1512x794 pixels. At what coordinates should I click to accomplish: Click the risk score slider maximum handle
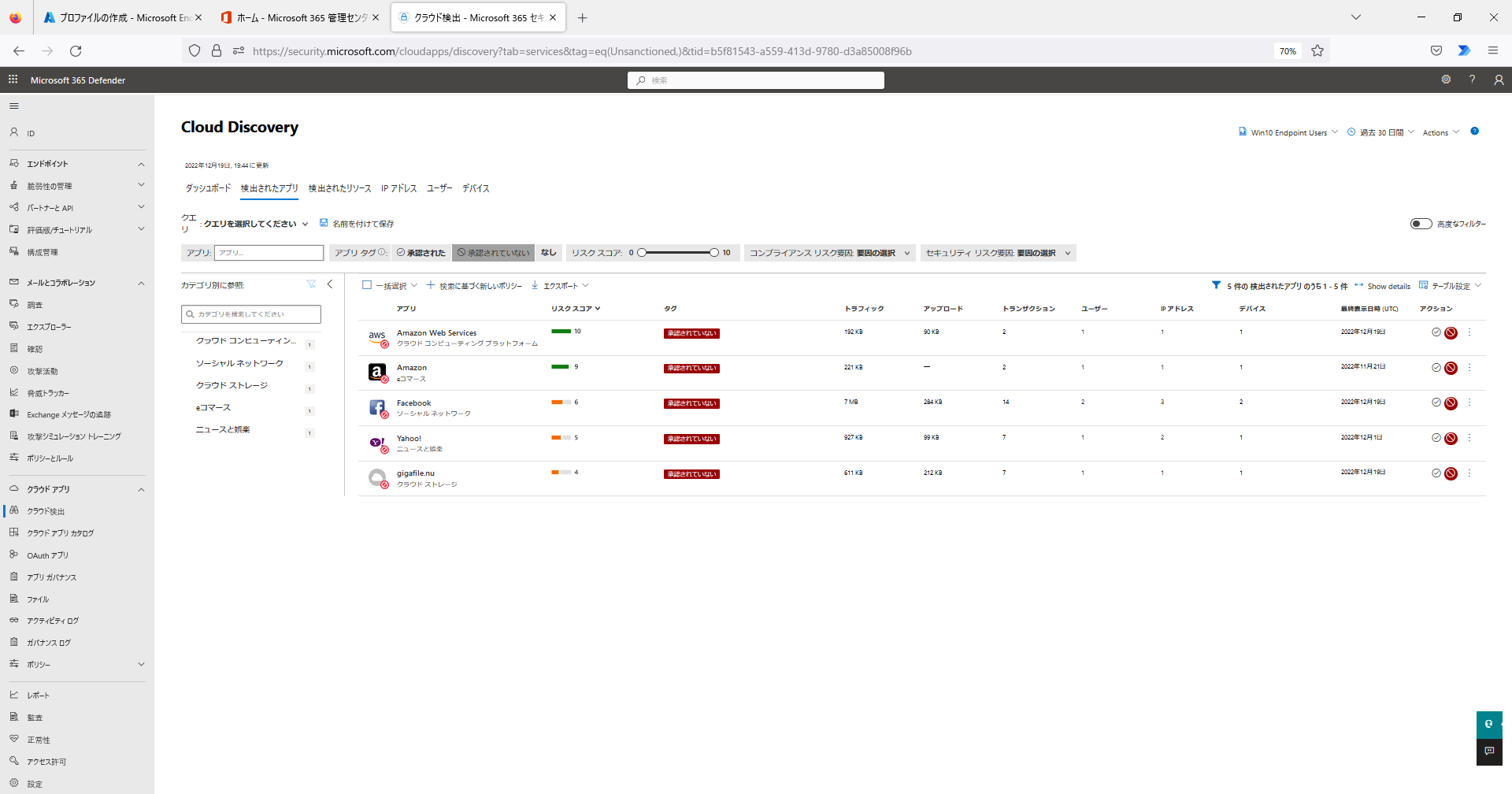tap(713, 253)
